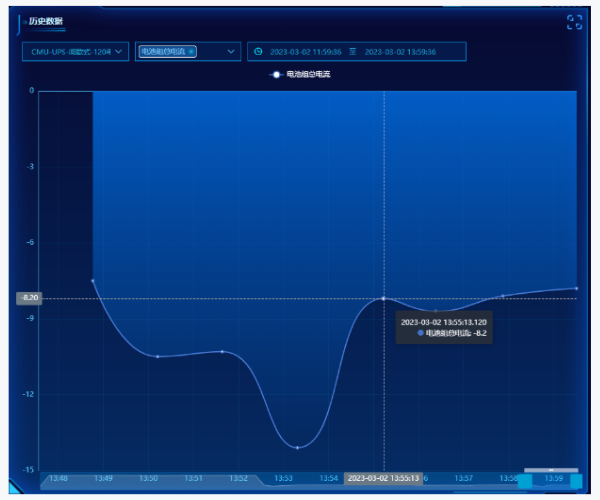Expand the metric selector dropdown arrow

coord(232,51)
